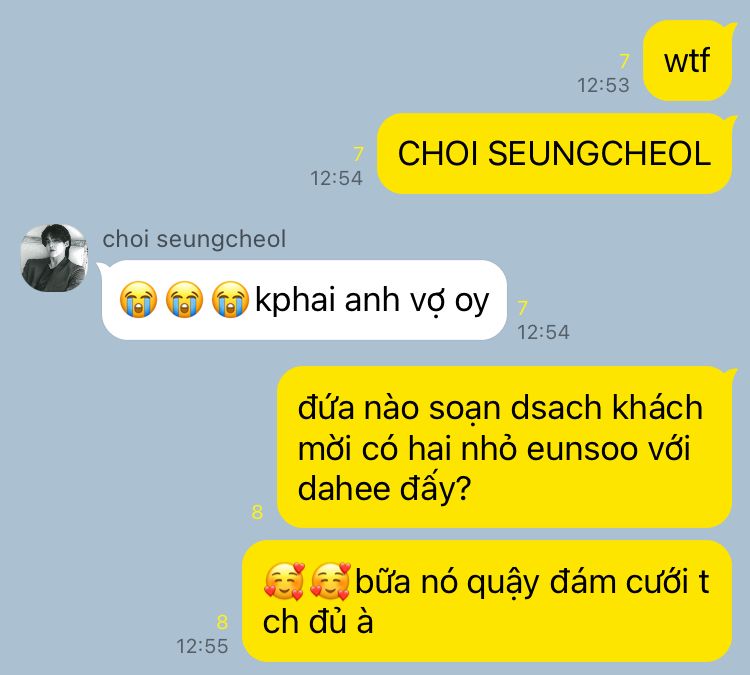The height and width of the screenshot is (675, 750).
Task: Click the first crying emoji in white bubble
Action: tap(138, 299)
